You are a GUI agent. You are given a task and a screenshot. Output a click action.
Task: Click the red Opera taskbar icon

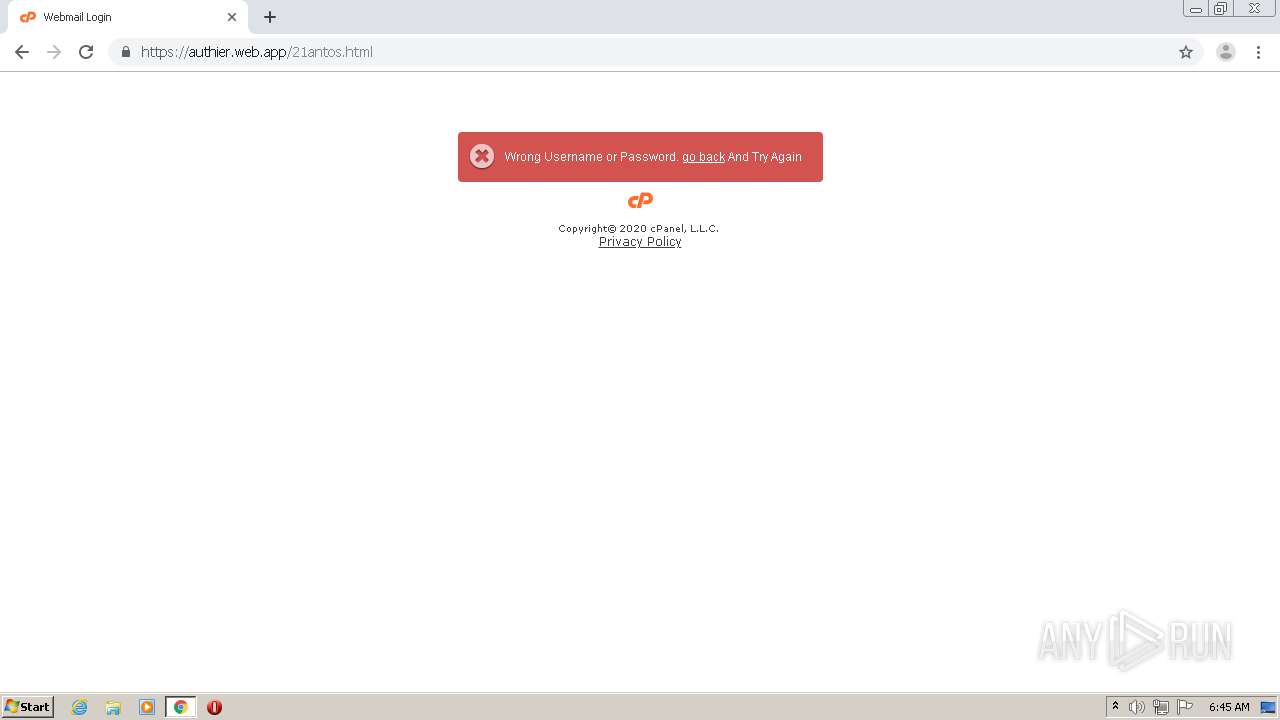click(214, 707)
